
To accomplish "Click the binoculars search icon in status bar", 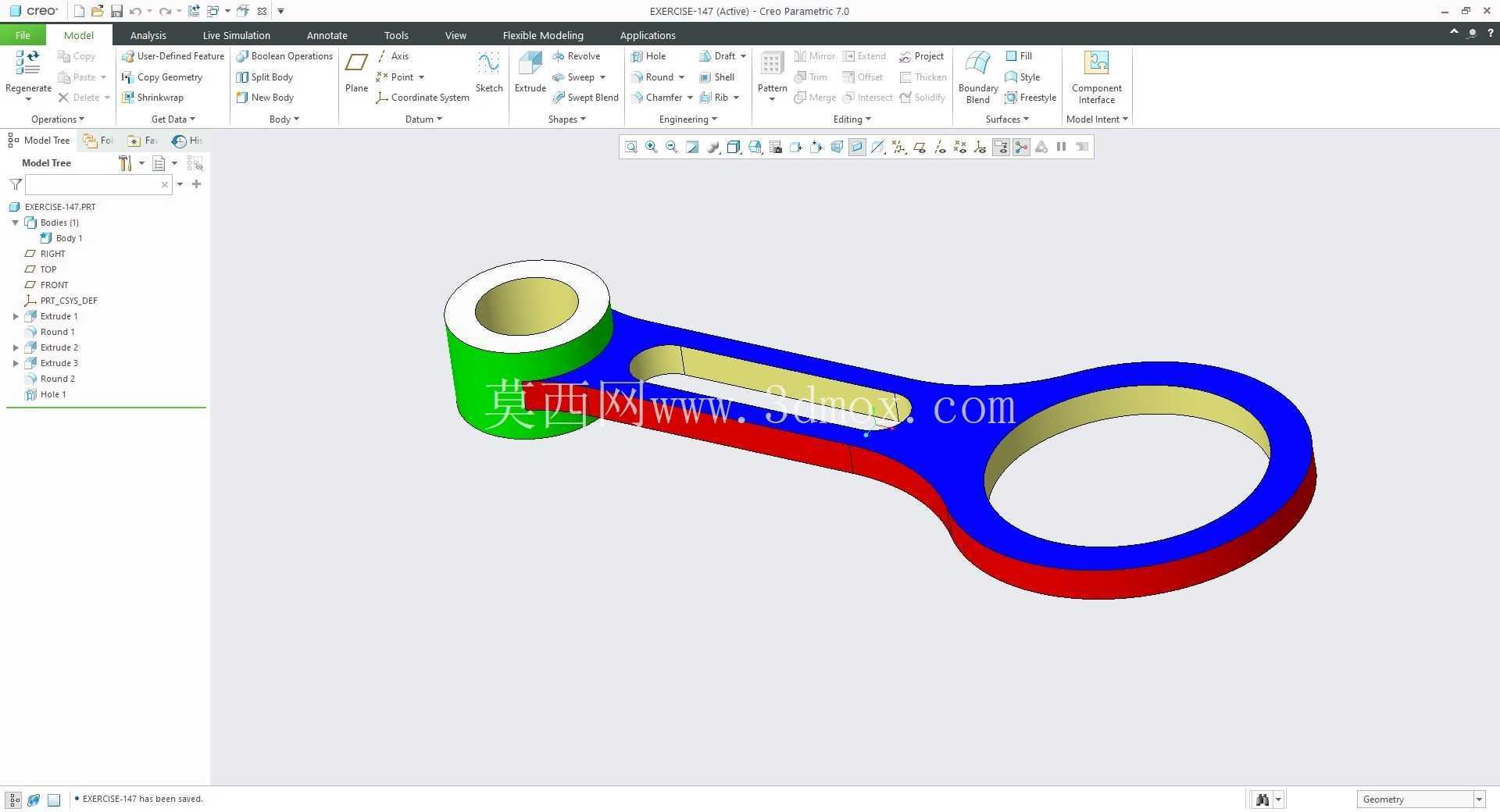I will point(1262,800).
